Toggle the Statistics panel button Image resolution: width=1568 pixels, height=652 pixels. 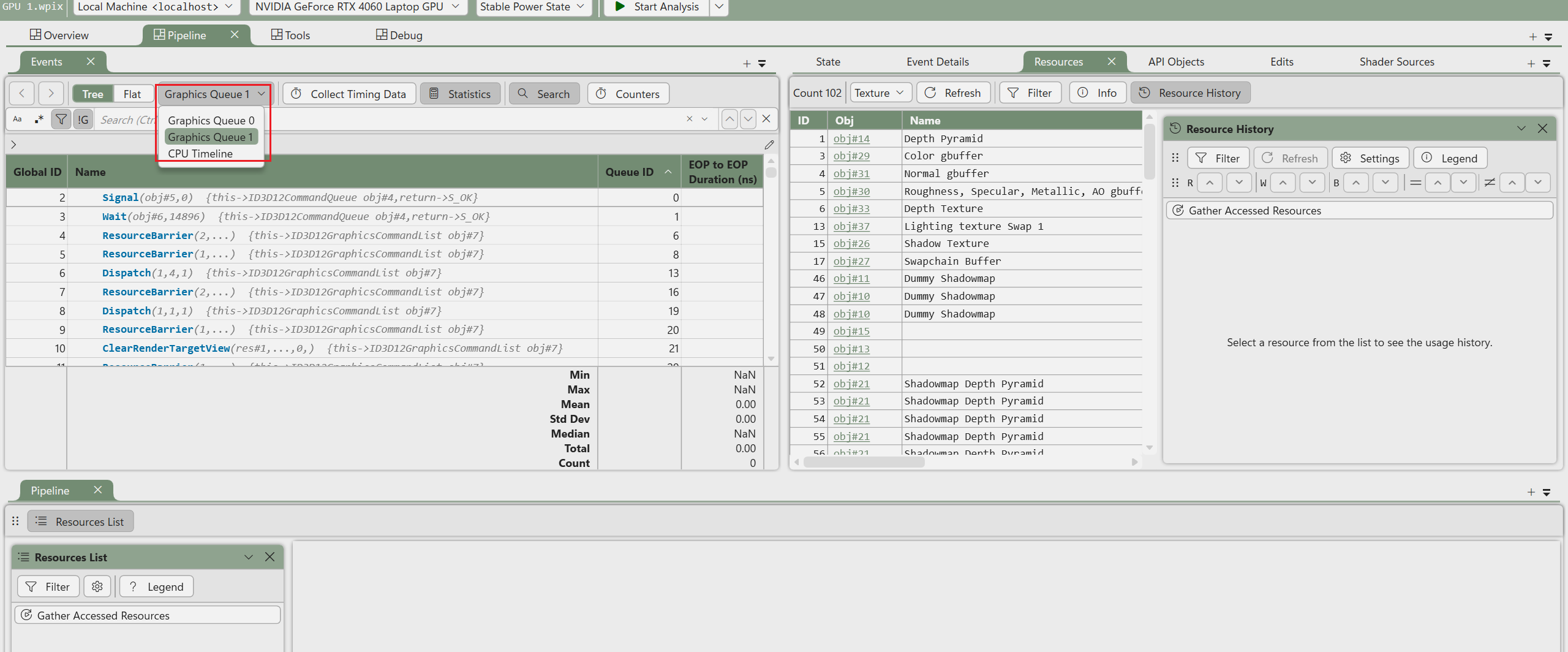[461, 94]
